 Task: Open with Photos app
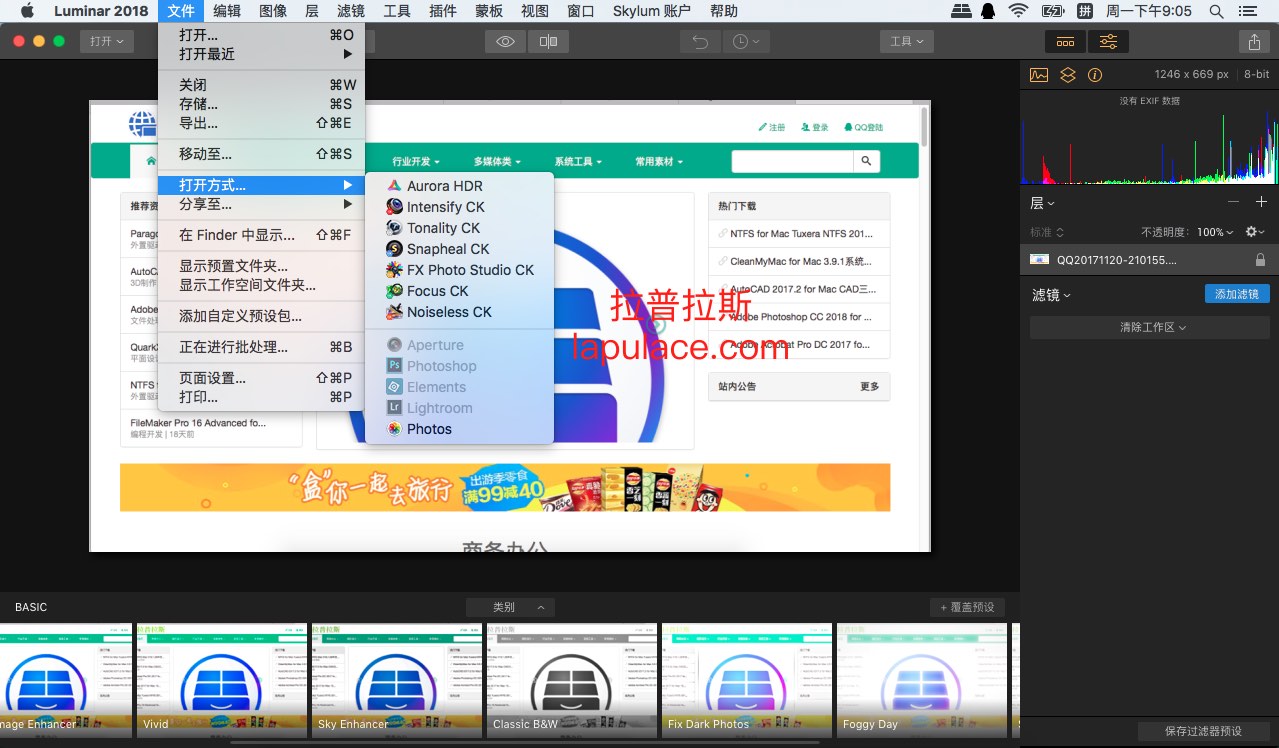tap(459, 429)
